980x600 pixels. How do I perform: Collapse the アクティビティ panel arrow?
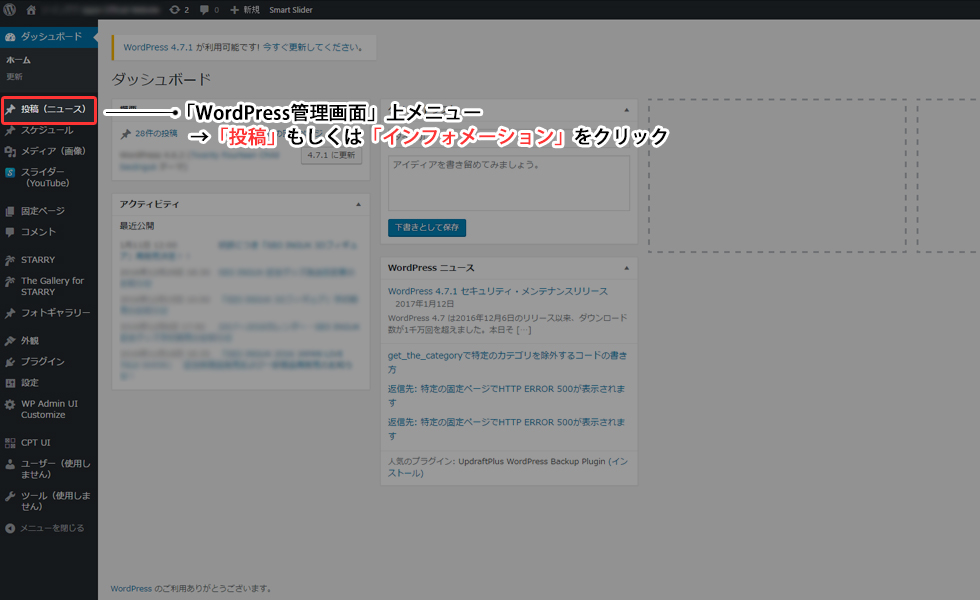(x=358, y=204)
